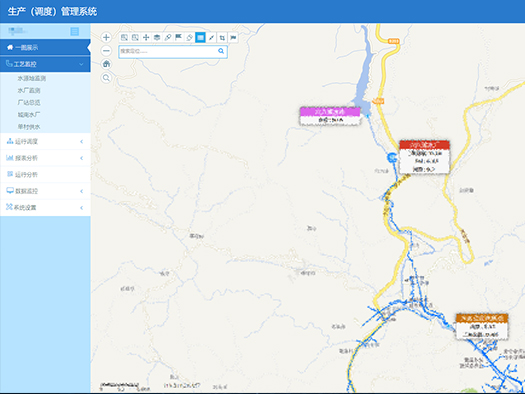Open the 一图展示 menu item
The image size is (525, 394).
coord(45,48)
